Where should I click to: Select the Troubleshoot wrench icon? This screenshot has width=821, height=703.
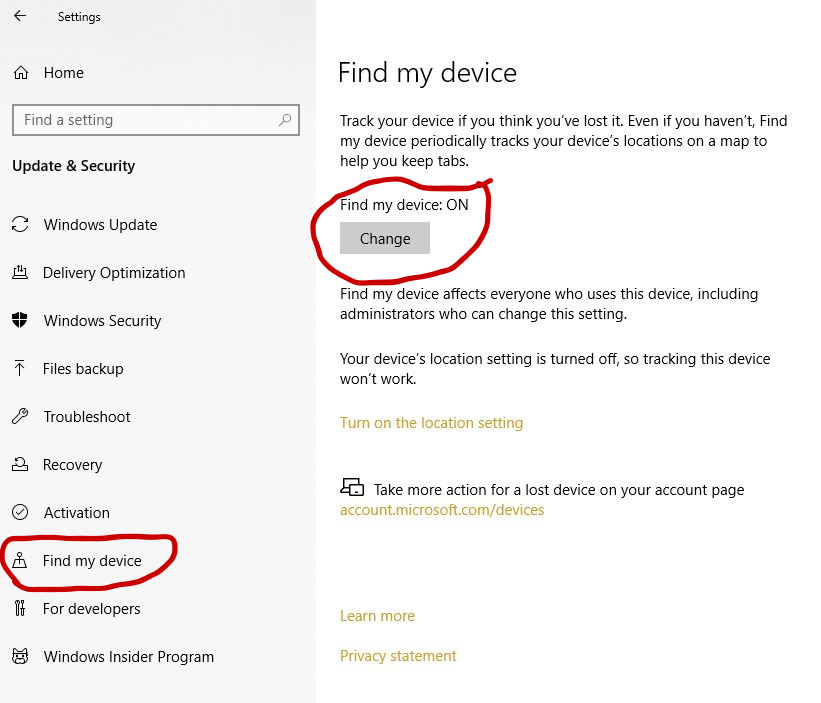pyautogui.click(x=20, y=417)
